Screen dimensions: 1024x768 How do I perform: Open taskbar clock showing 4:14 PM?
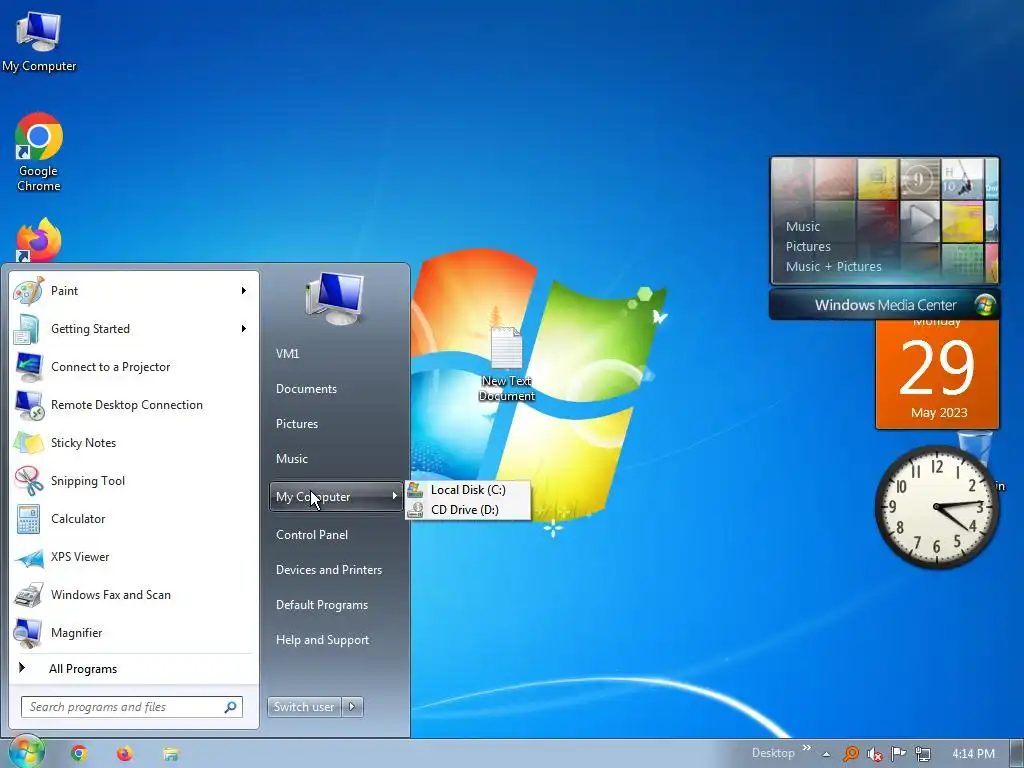point(973,754)
